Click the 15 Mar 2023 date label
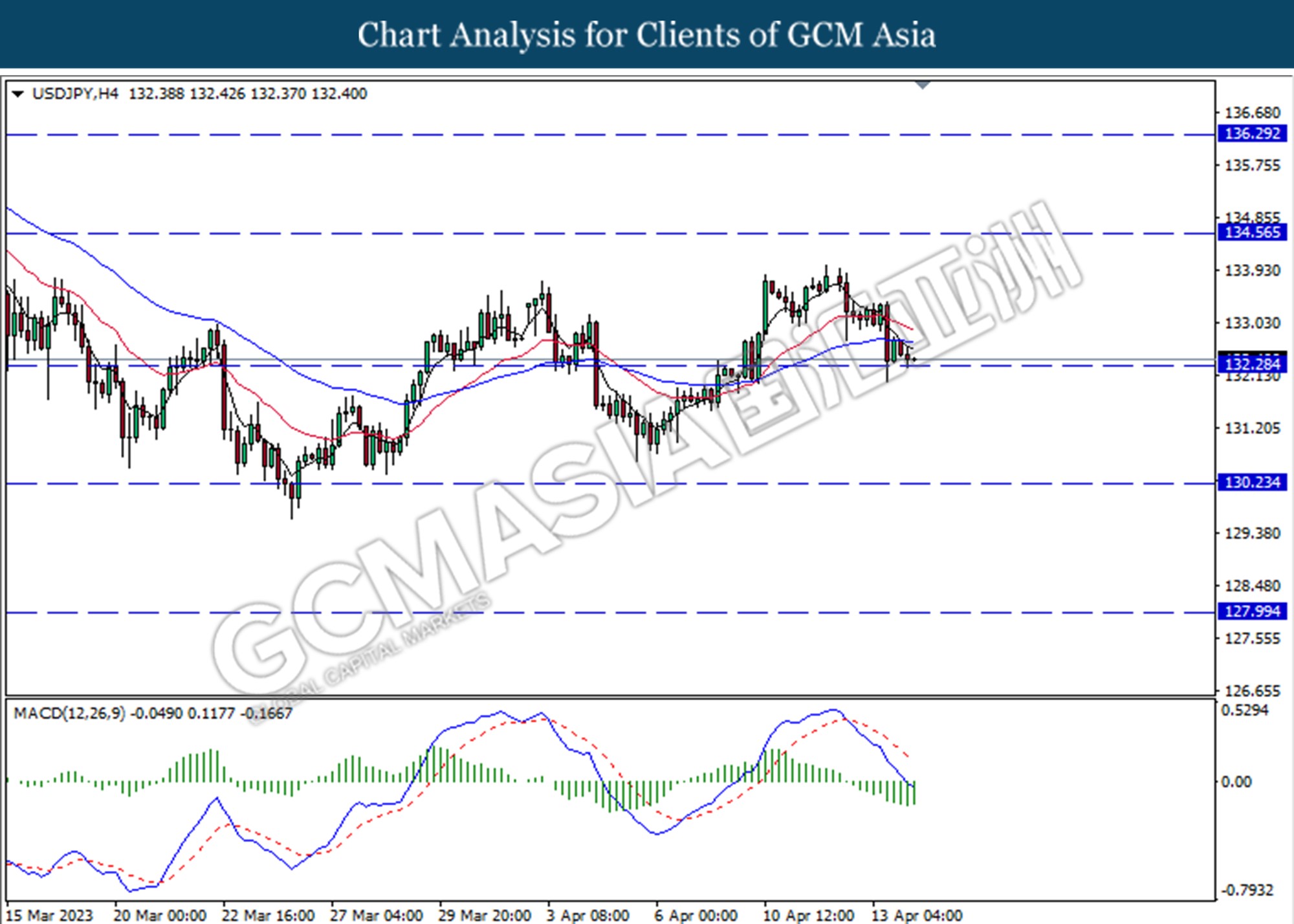 click(x=49, y=915)
